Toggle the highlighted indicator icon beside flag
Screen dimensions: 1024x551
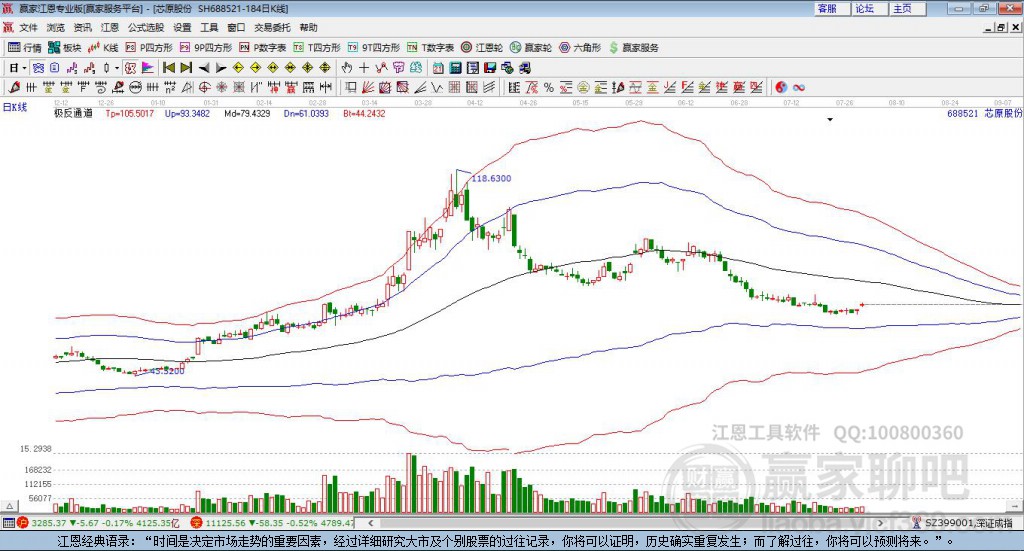130,68
